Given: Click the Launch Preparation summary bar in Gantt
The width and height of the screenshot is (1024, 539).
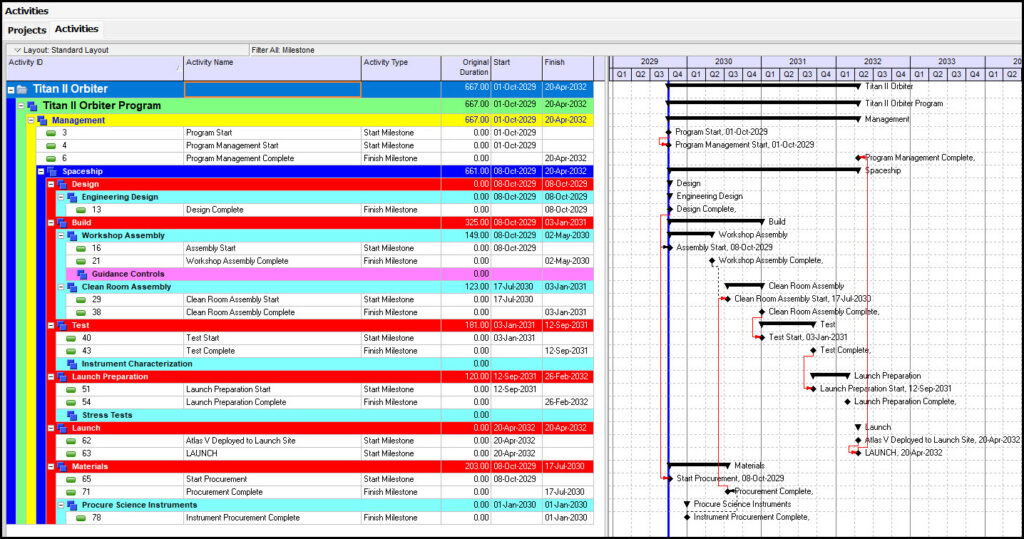Looking at the screenshot, I should click(x=829, y=376).
